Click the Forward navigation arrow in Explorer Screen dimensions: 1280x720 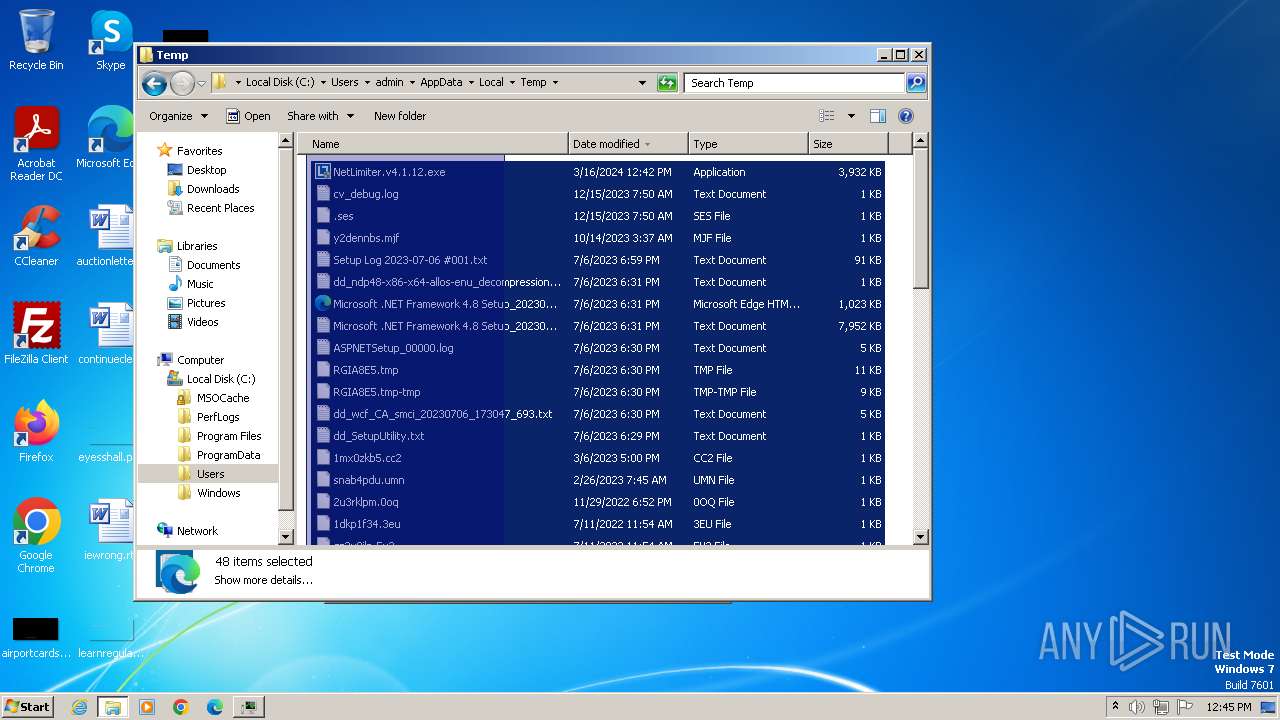182,83
